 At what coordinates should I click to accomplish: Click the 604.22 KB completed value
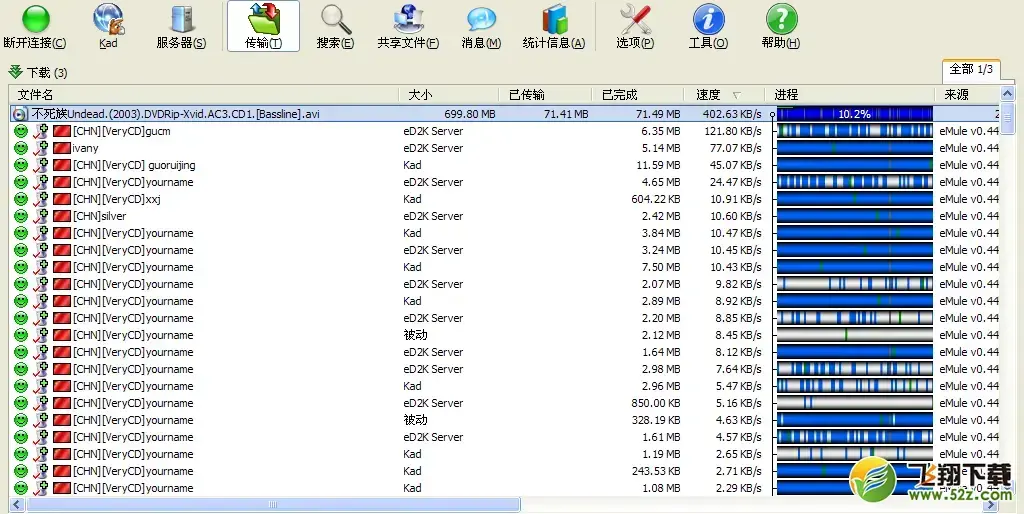click(x=656, y=199)
